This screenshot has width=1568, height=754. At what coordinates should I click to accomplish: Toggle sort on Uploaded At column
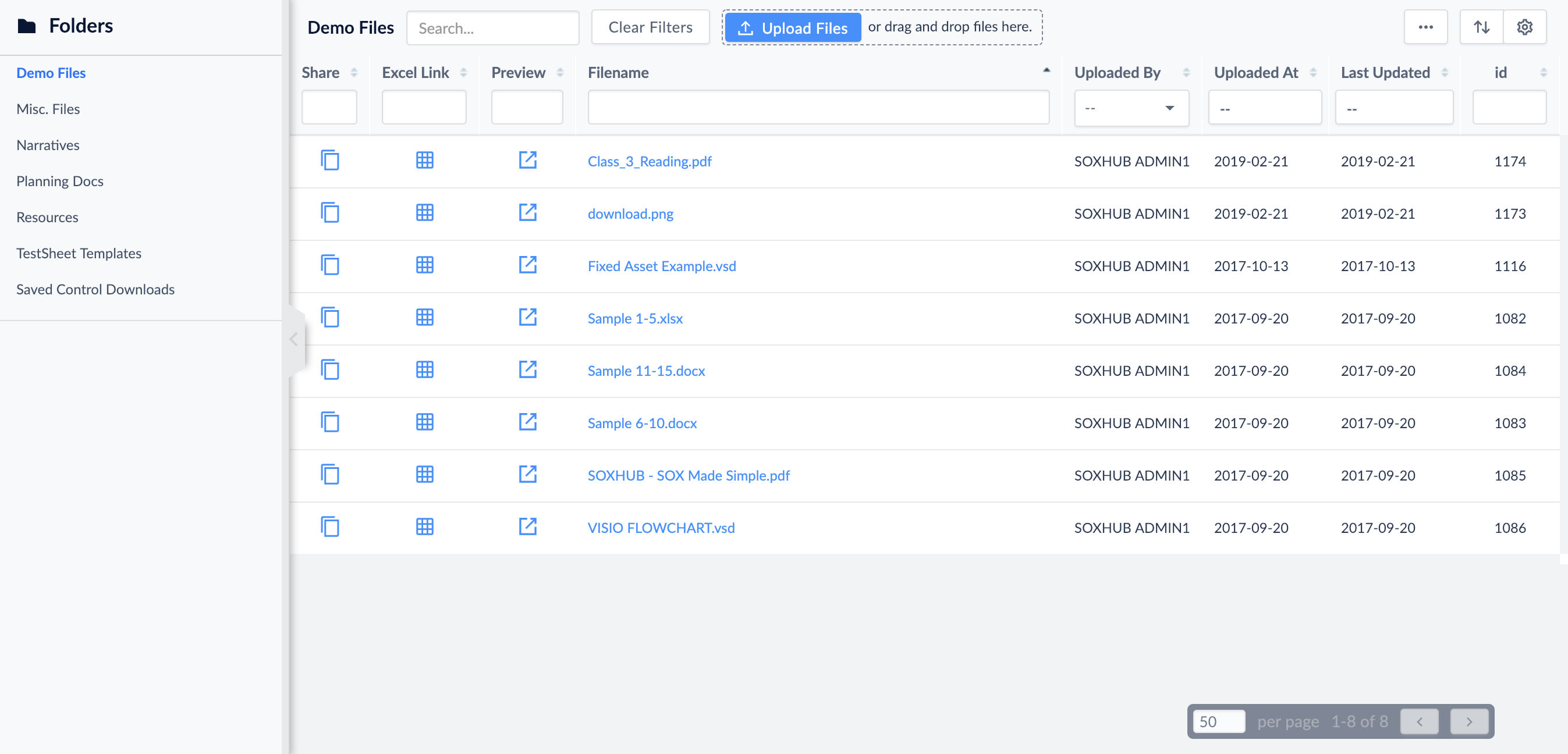1313,73
